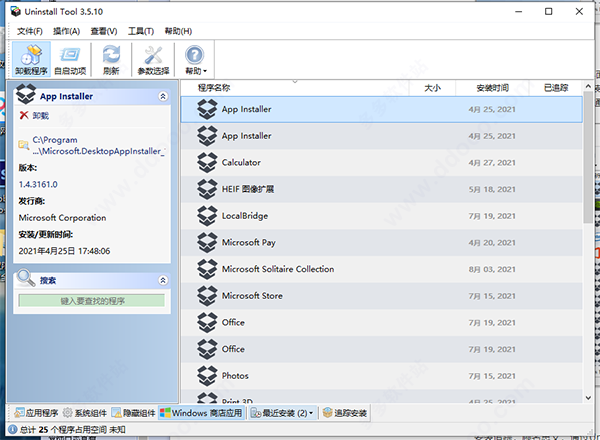600x440 pixels.
Task: Click the scroll down arrow of program list
Action: click(588, 398)
